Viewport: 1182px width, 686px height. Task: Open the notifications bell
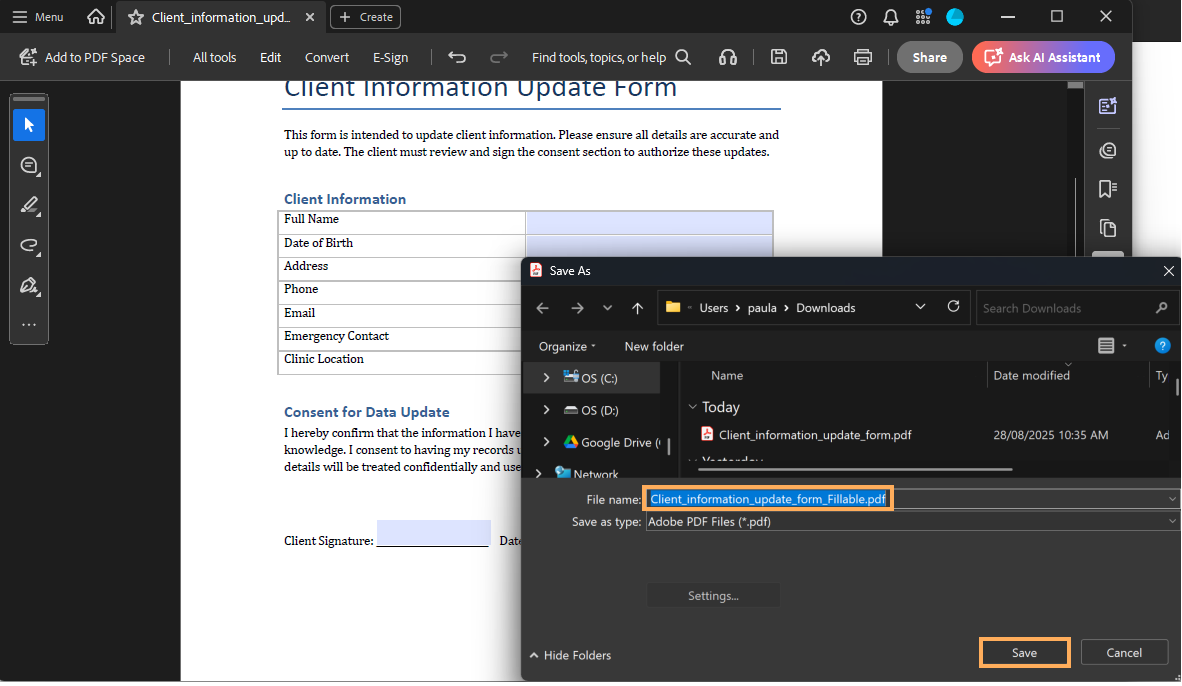pyautogui.click(x=891, y=17)
